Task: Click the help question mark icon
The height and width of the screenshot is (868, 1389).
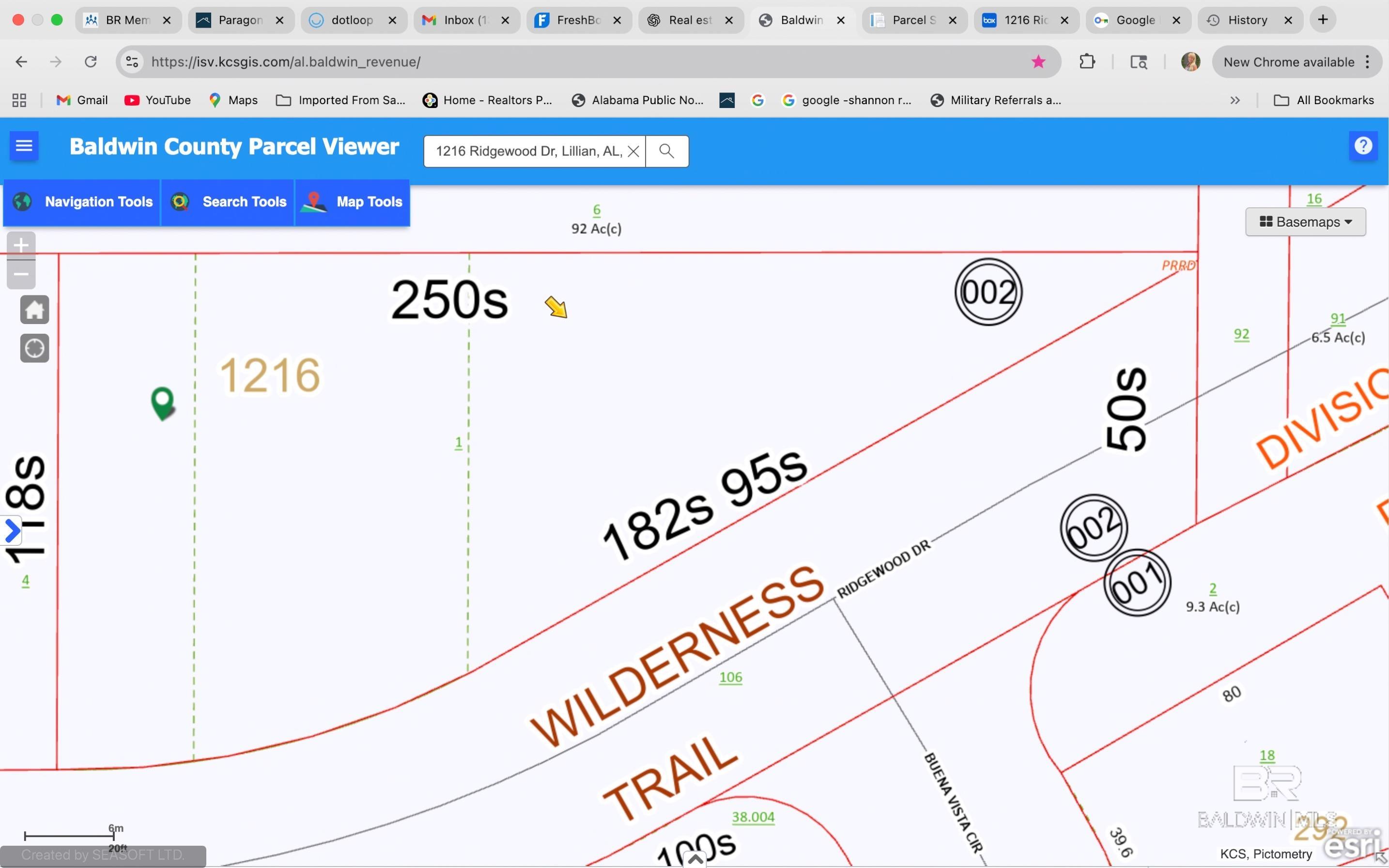Action: [1362, 146]
